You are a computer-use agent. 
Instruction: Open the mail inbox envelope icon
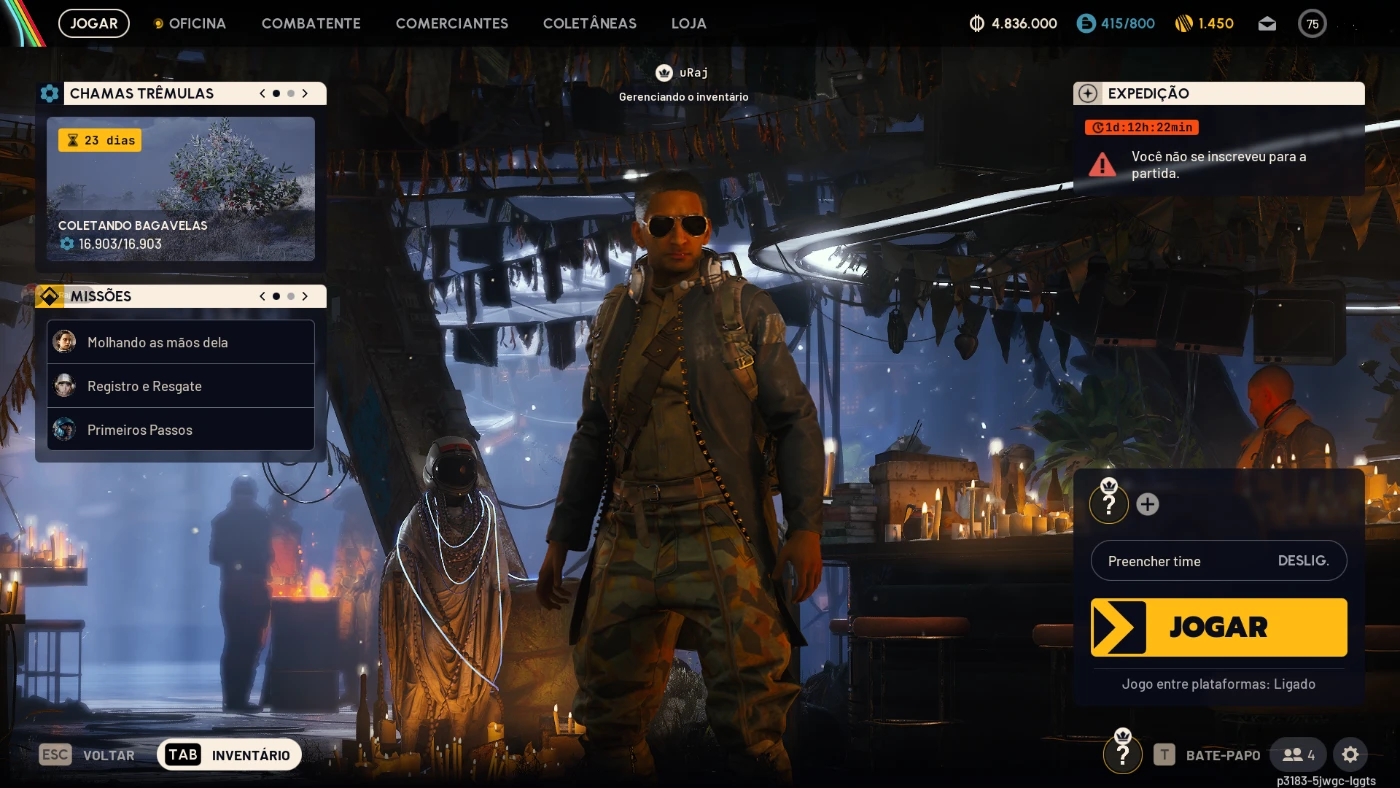[x=1267, y=24]
